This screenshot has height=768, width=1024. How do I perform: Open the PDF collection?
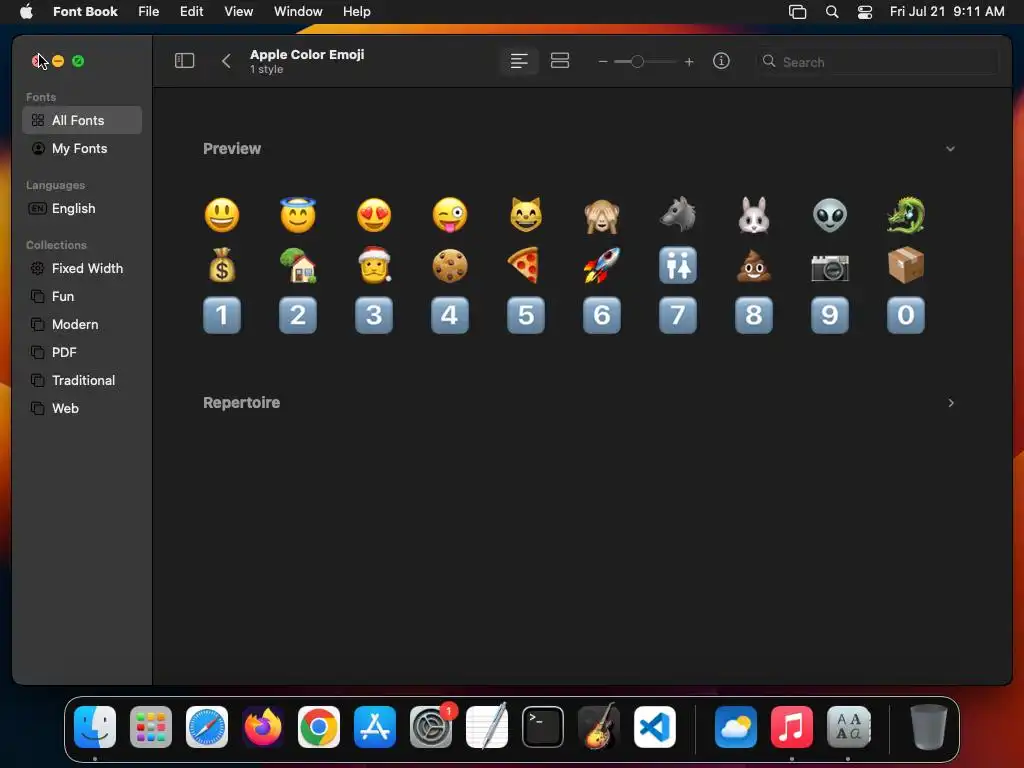tap(82, 353)
